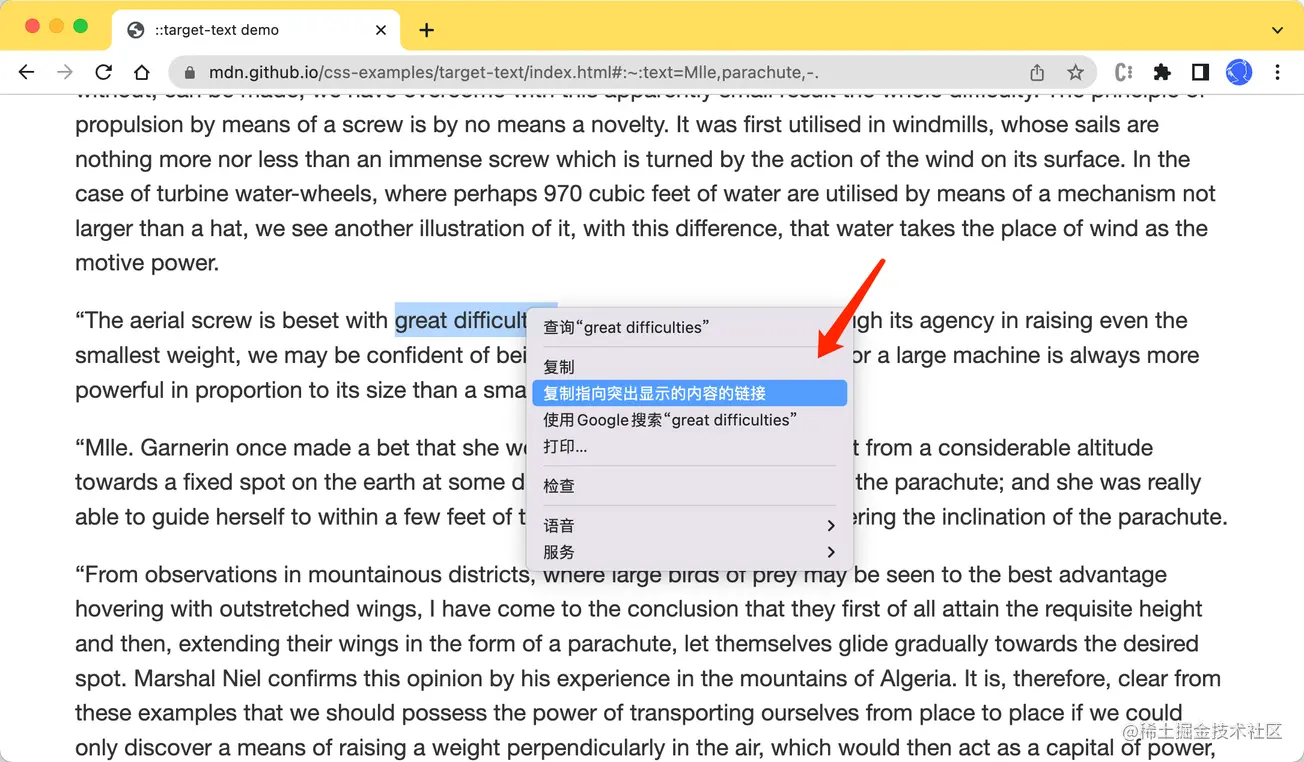Click the share page icon
1304x762 pixels.
tap(1037, 72)
